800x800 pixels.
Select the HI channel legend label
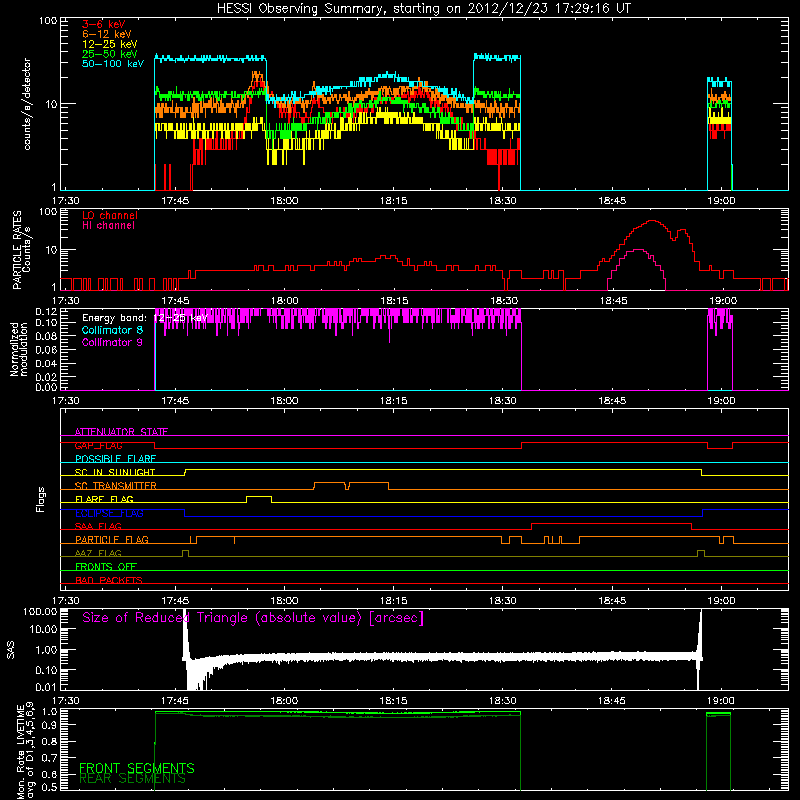tap(108, 226)
